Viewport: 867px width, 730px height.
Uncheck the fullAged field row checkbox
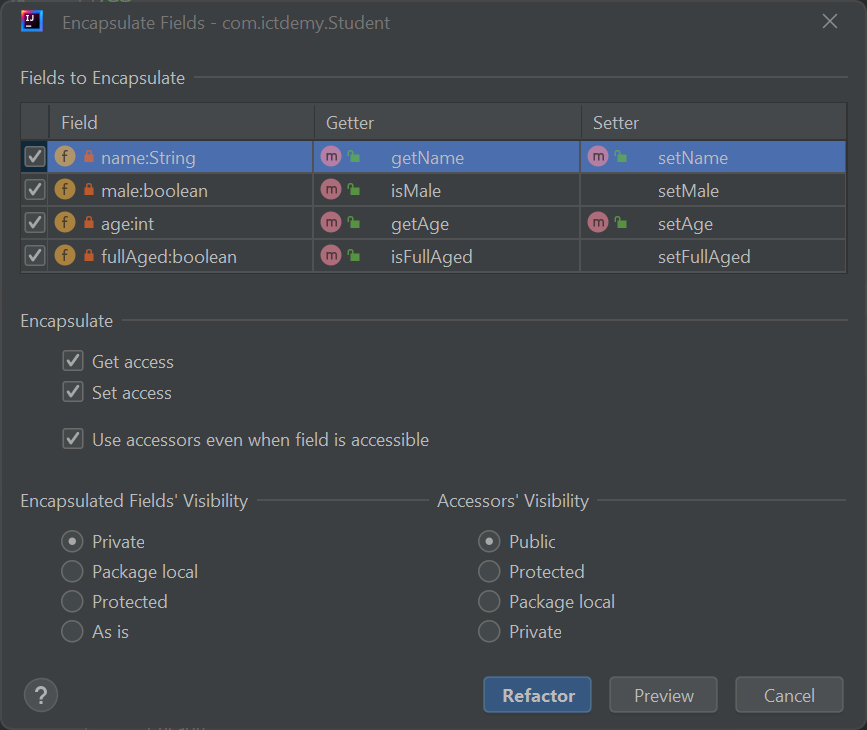34,256
